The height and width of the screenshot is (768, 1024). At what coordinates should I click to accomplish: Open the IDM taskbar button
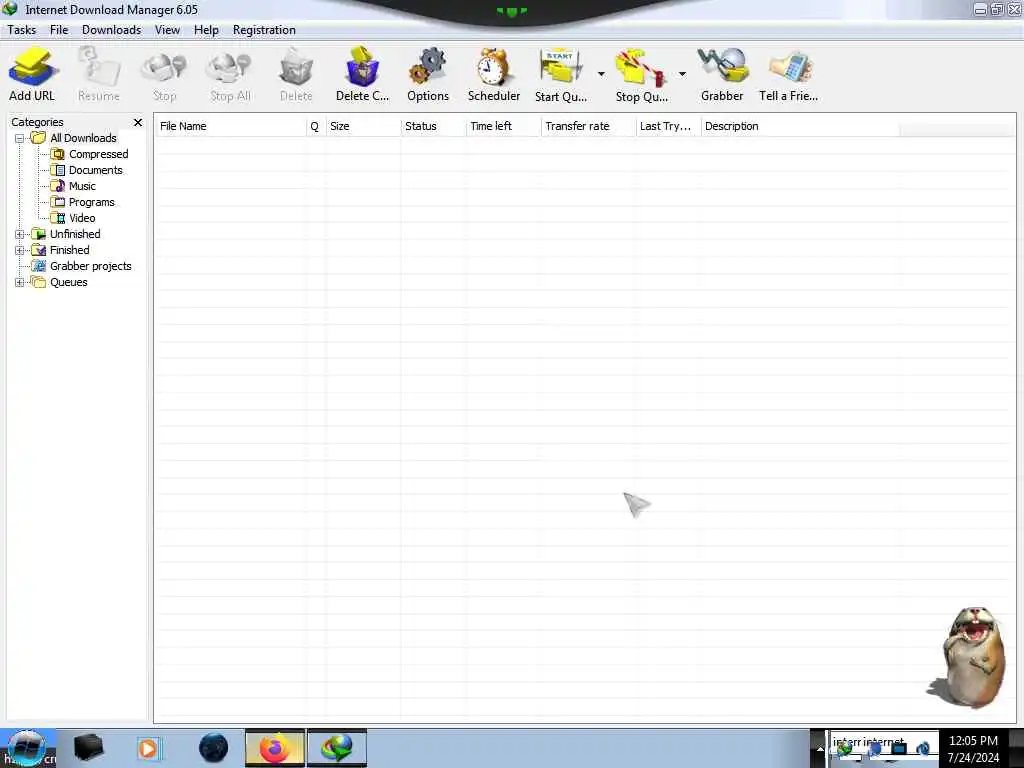(x=337, y=748)
